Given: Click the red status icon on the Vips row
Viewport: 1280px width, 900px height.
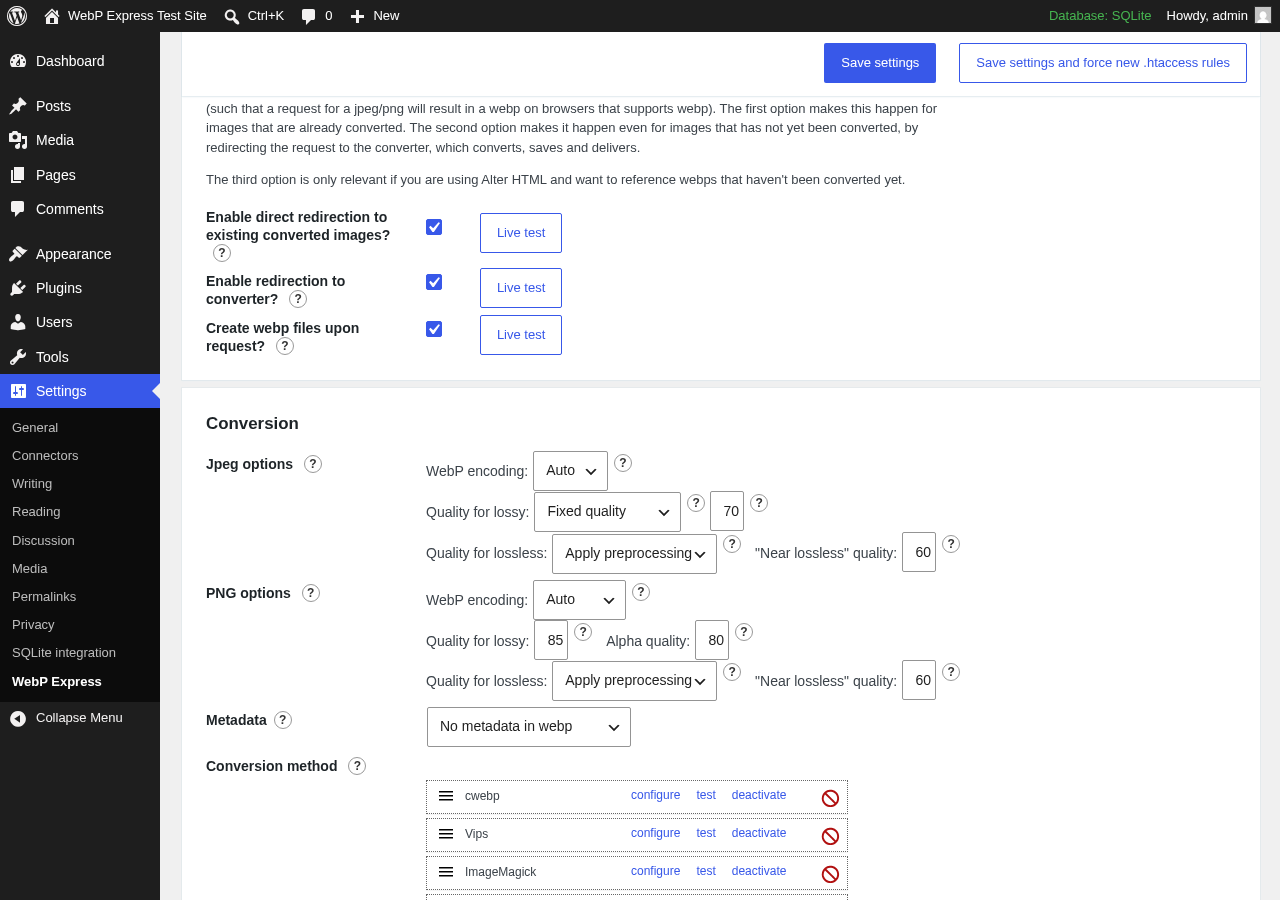Looking at the screenshot, I should click(830, 836).
